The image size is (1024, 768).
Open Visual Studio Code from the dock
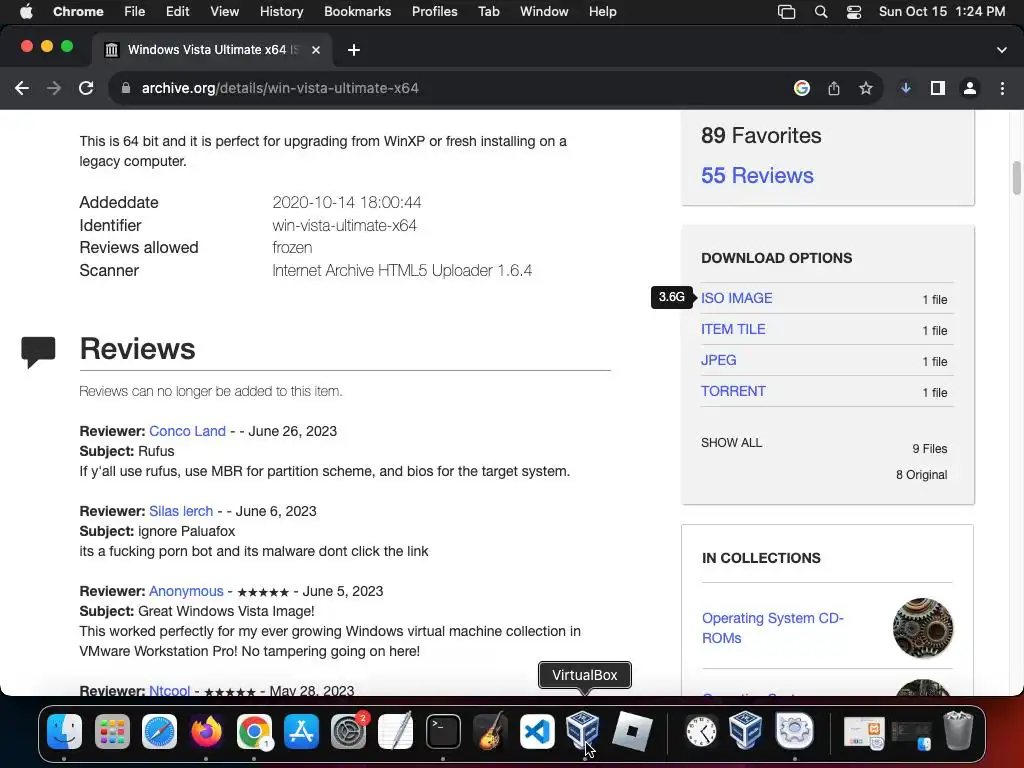(x=537, y=731)
